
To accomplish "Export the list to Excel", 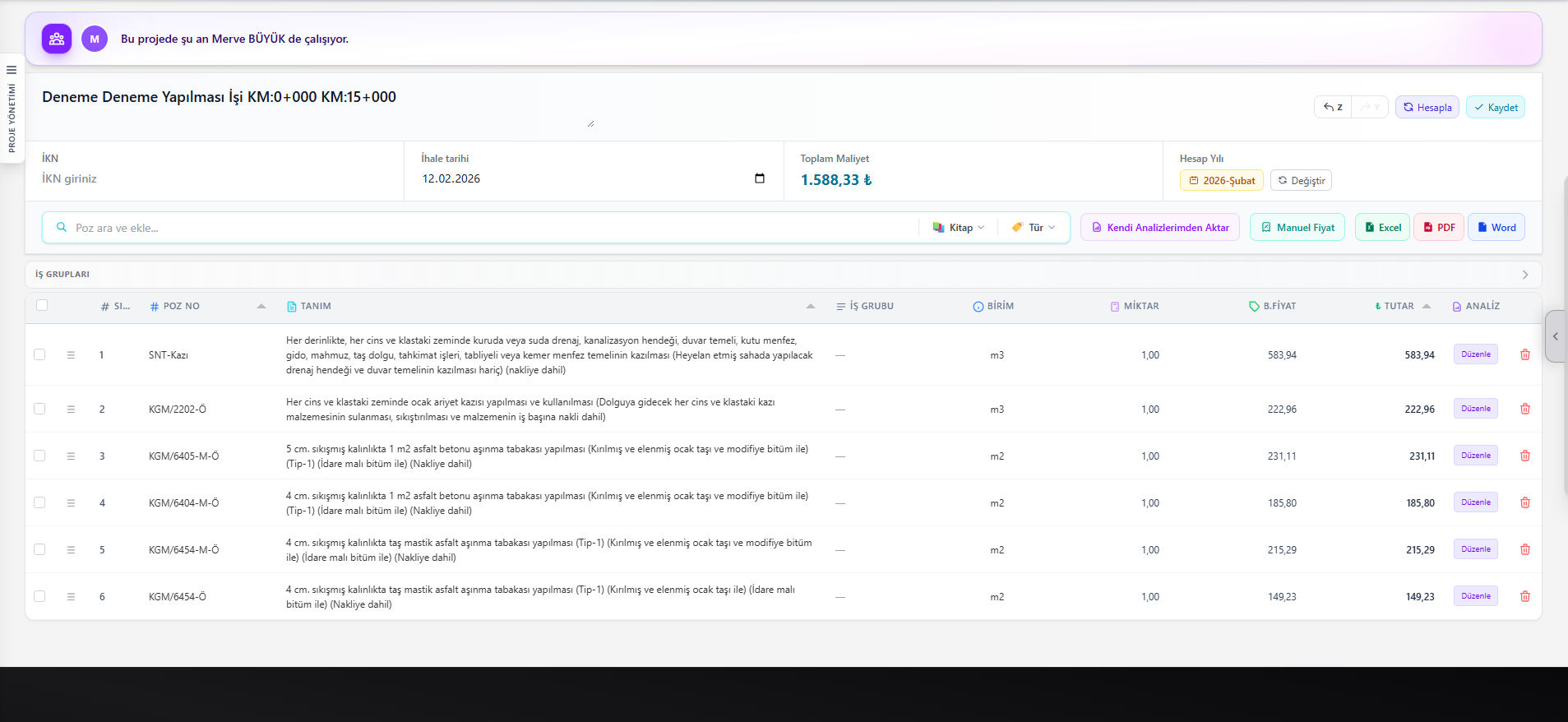I will 1382,228.
